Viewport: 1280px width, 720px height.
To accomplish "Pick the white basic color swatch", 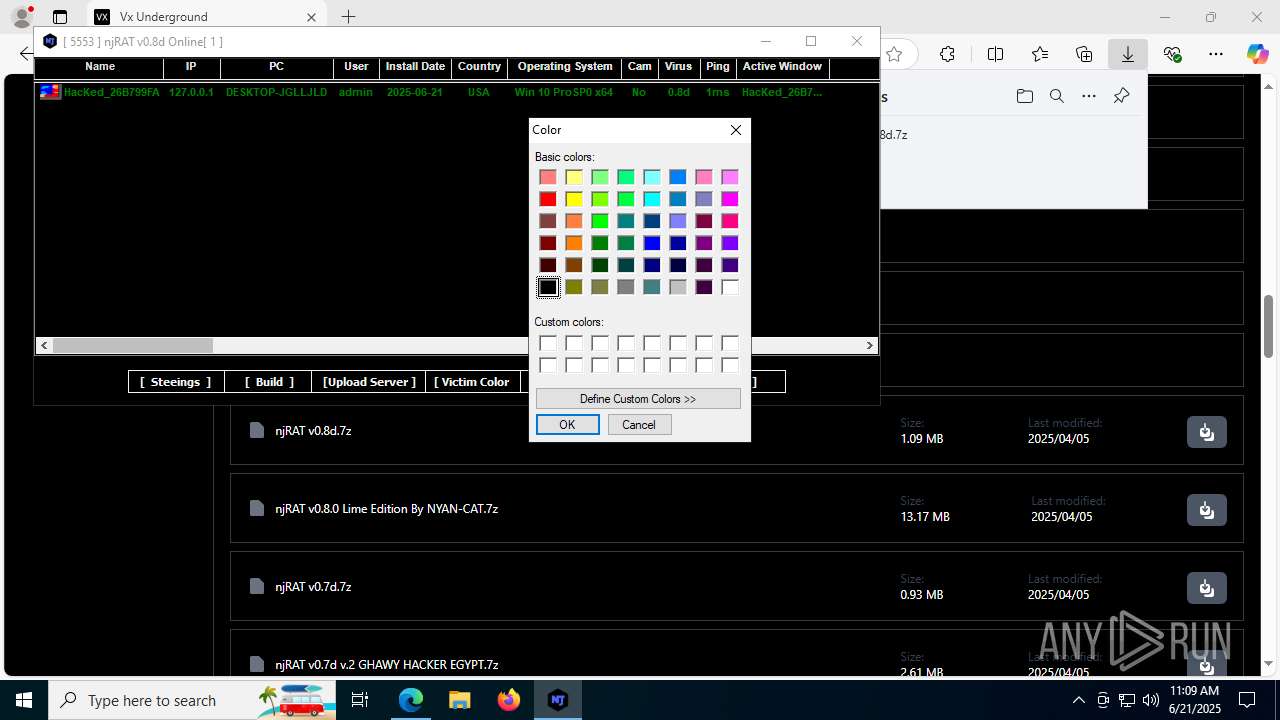I will pos(730,287).
